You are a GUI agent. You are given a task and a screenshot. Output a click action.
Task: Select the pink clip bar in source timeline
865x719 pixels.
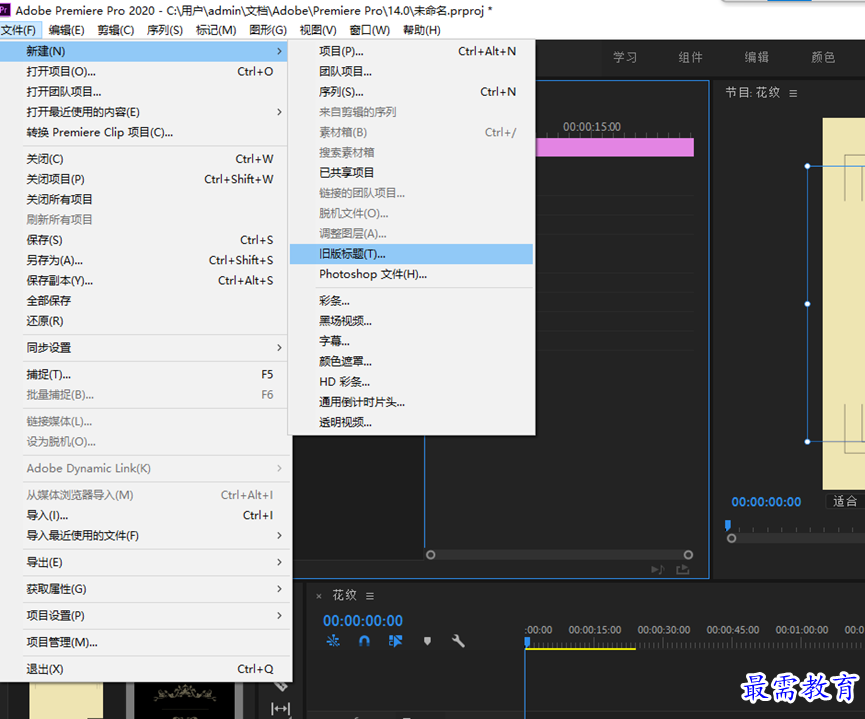click(x=615, y=147)
